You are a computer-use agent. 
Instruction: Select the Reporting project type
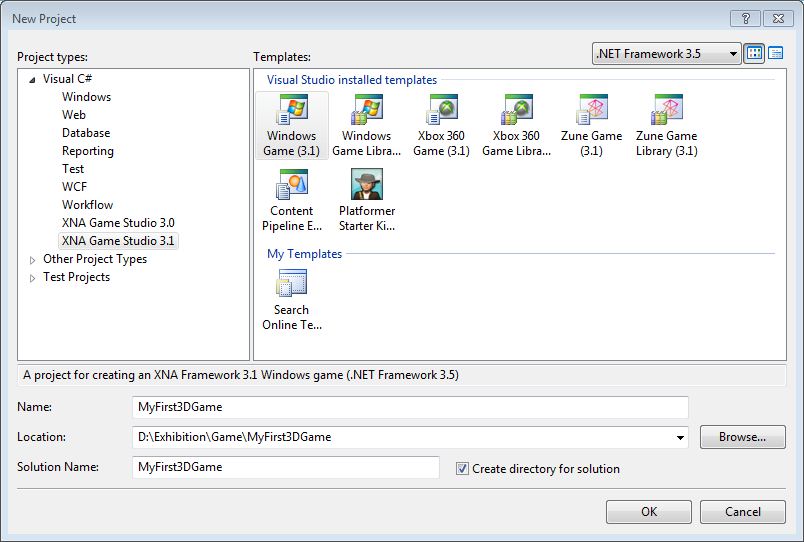[x=88, y=151]
